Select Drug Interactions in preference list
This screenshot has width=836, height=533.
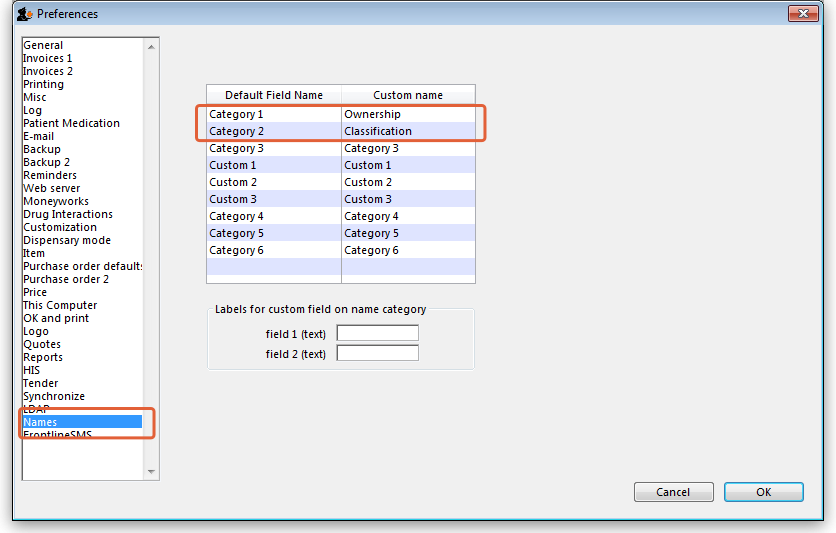[68, 214]
